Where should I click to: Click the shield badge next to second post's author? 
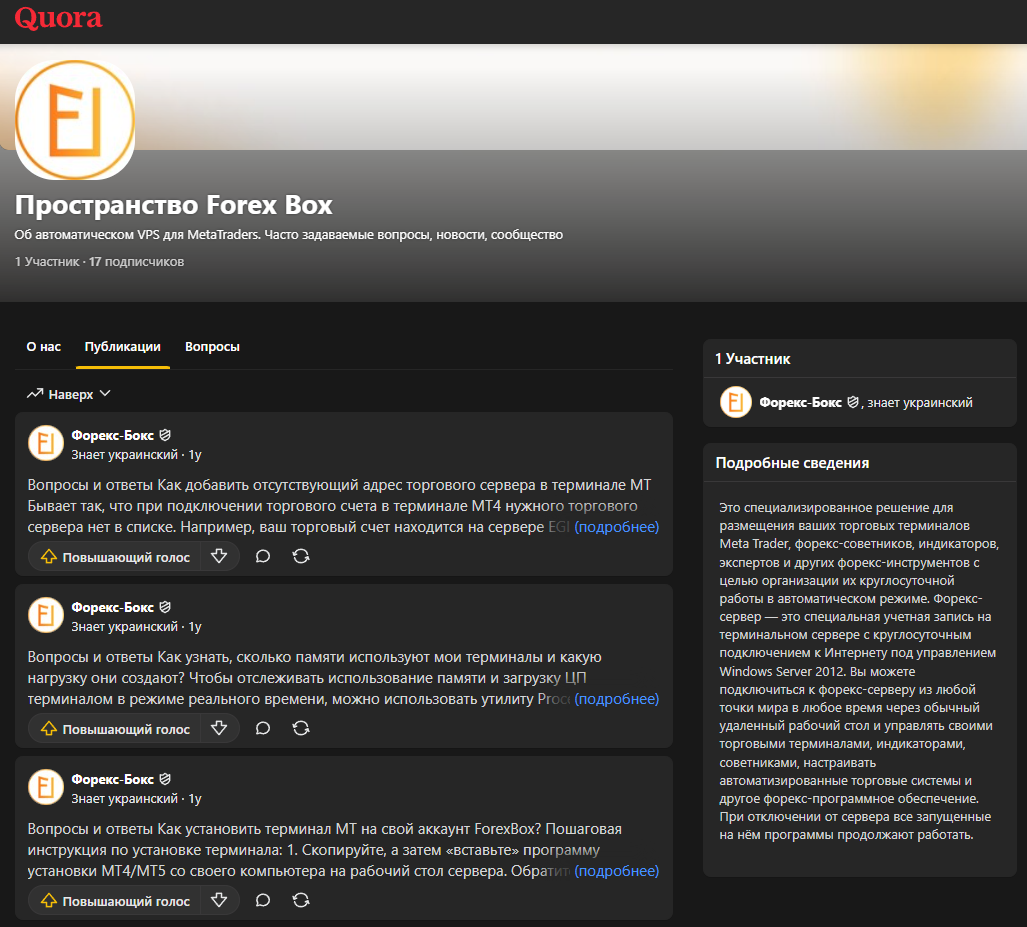click(x=165, y=607)
